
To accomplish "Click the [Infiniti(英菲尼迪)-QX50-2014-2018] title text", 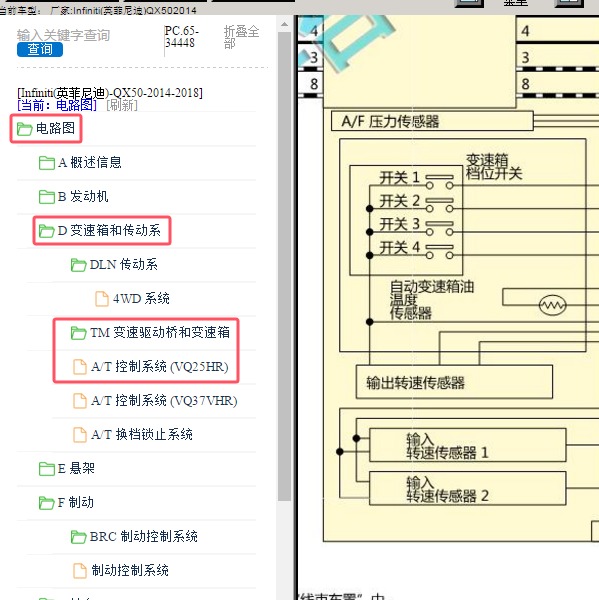I will (x=110, y=93).
